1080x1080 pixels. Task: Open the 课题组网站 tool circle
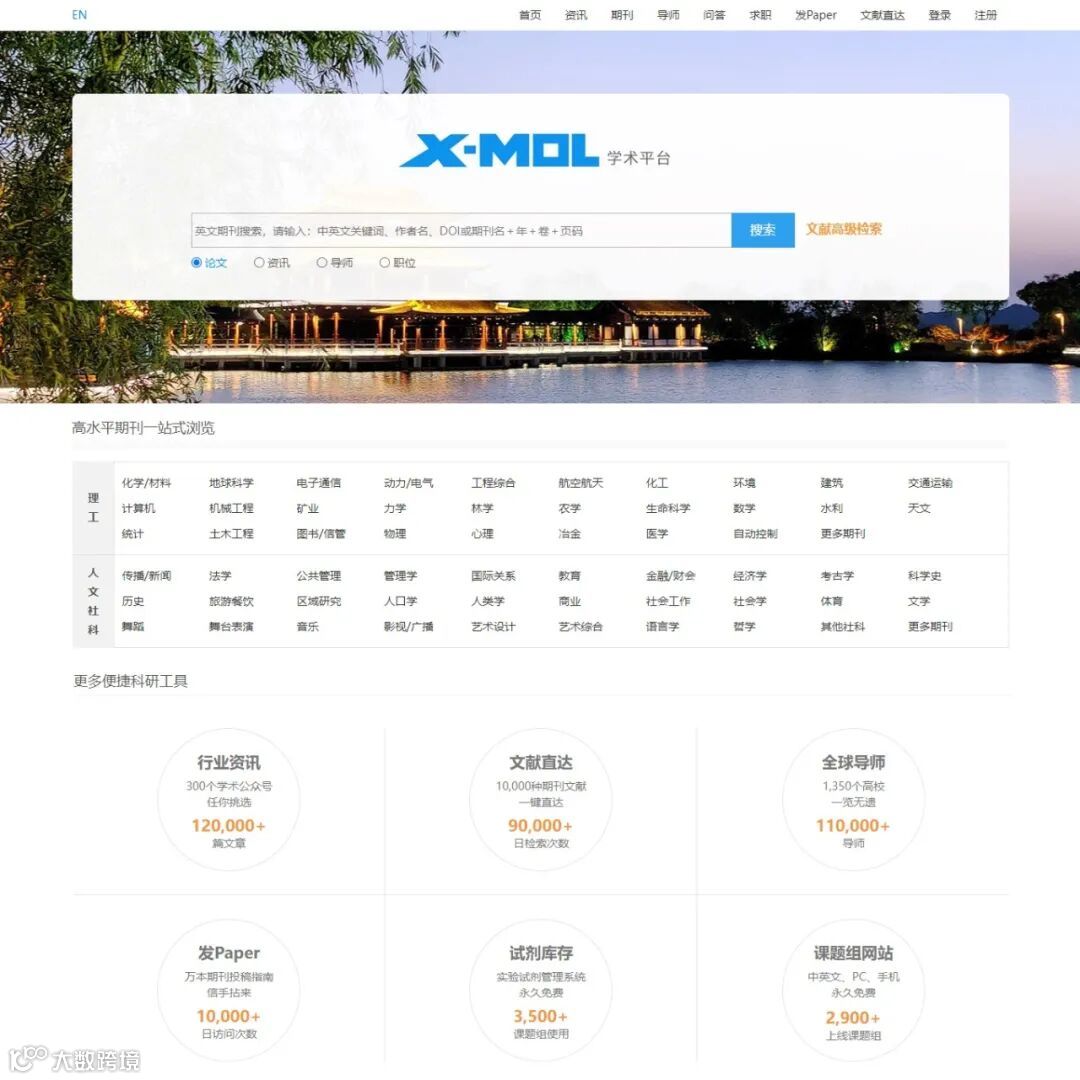pyautogui.click(x=853, y=990)
